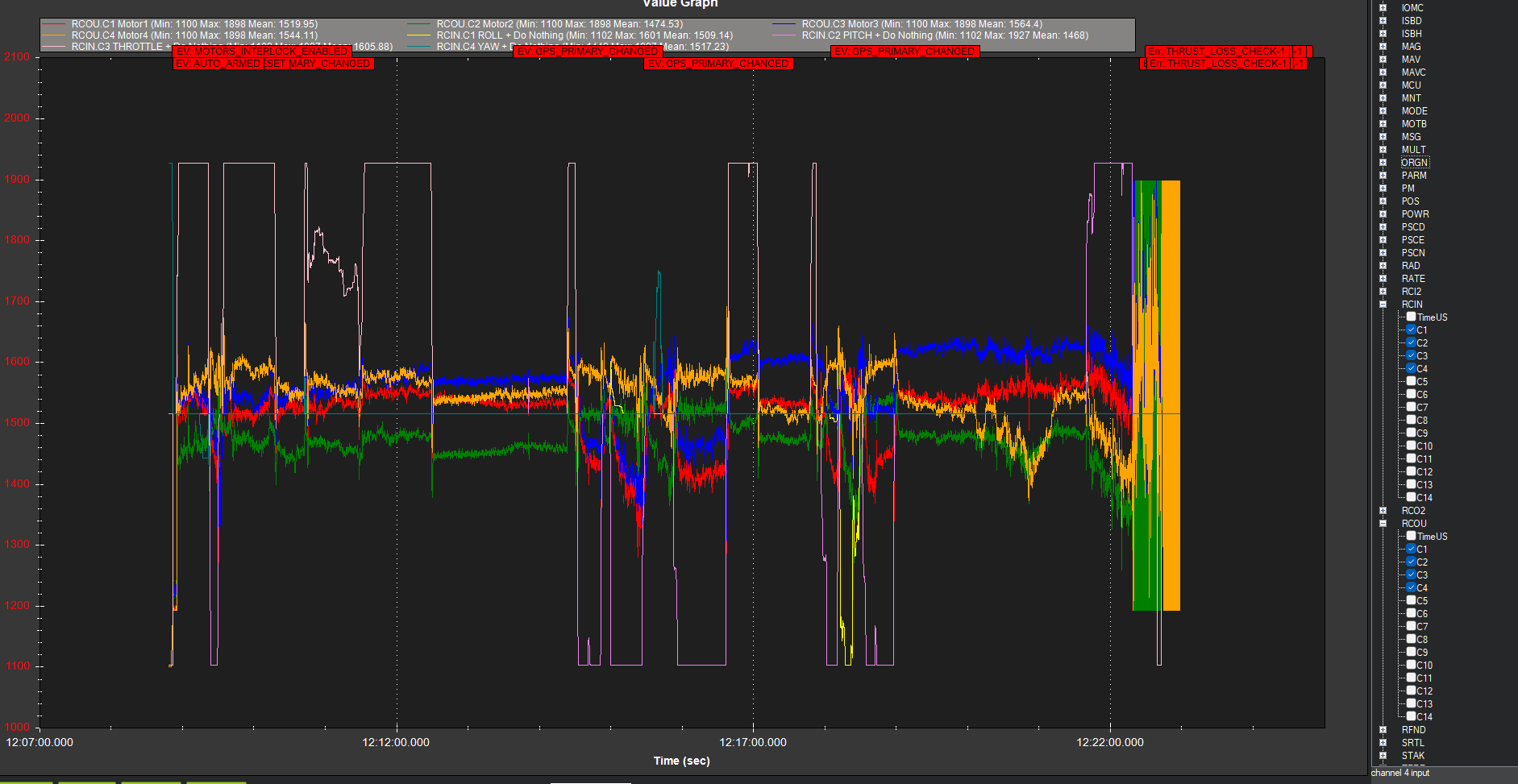This screenshot has height=784, width=1518.
Task: Select the PSCN item in the tree
Action: pyautogui.click(x=1413, y=253)
